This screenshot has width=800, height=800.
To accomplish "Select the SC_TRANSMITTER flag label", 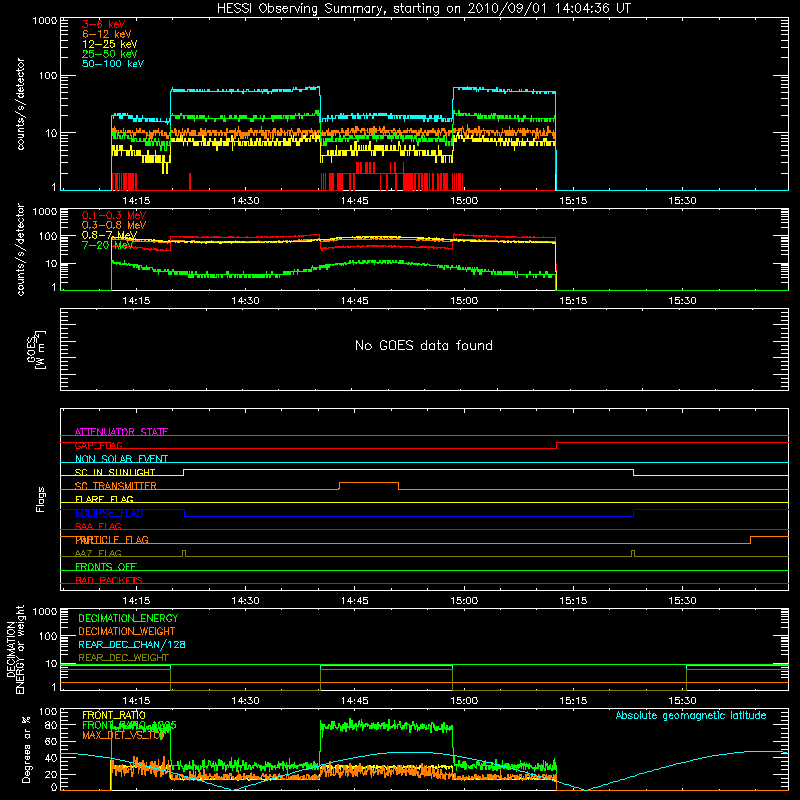I will [116, 486].
